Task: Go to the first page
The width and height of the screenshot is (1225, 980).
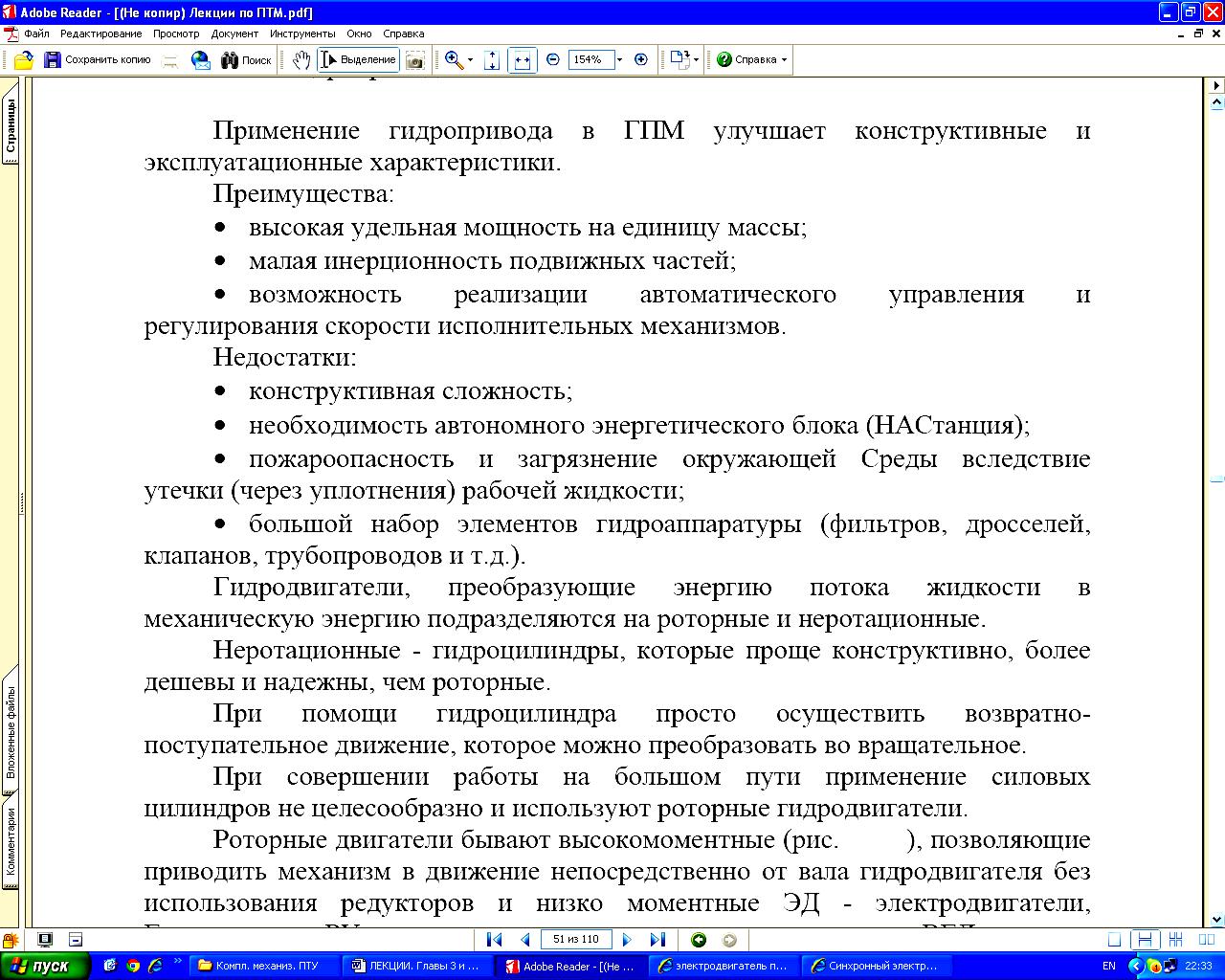Action: pos(494,940)
